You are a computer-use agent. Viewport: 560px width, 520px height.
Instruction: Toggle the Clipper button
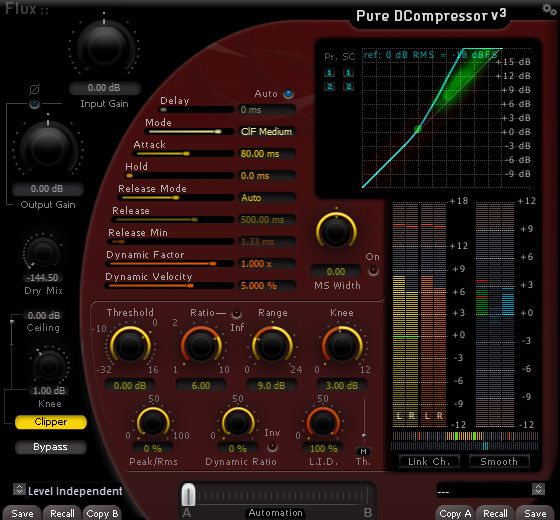51,422
